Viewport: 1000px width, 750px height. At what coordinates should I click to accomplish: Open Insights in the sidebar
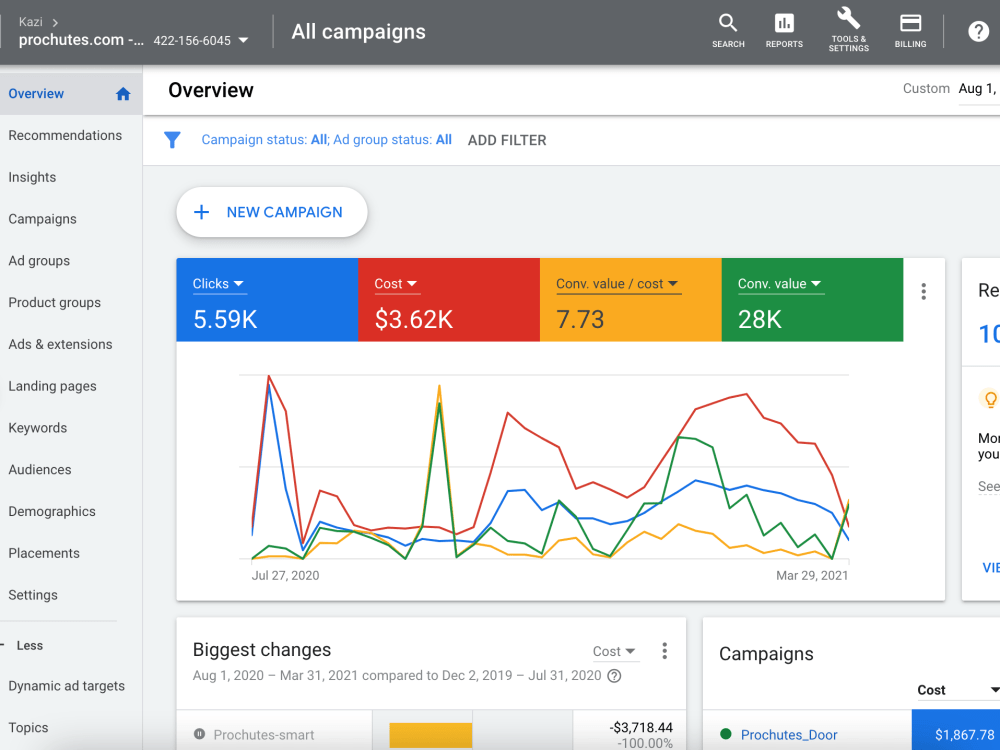(x=32, y=177)
